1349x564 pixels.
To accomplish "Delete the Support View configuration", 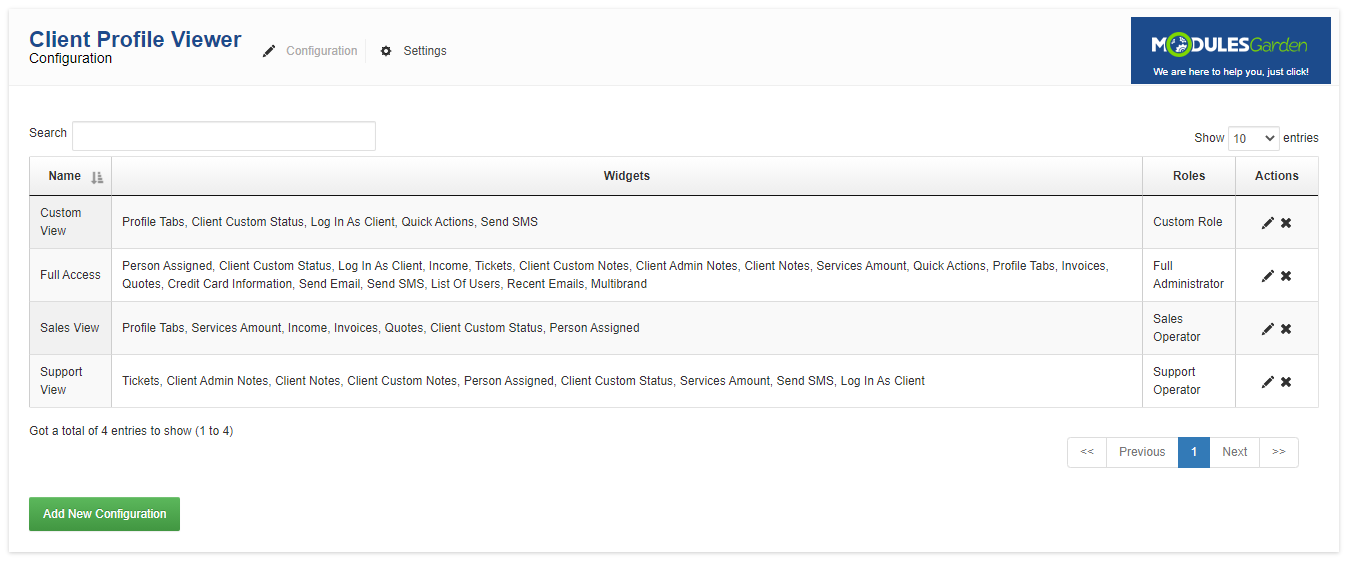I will (x=1286, y=382).
